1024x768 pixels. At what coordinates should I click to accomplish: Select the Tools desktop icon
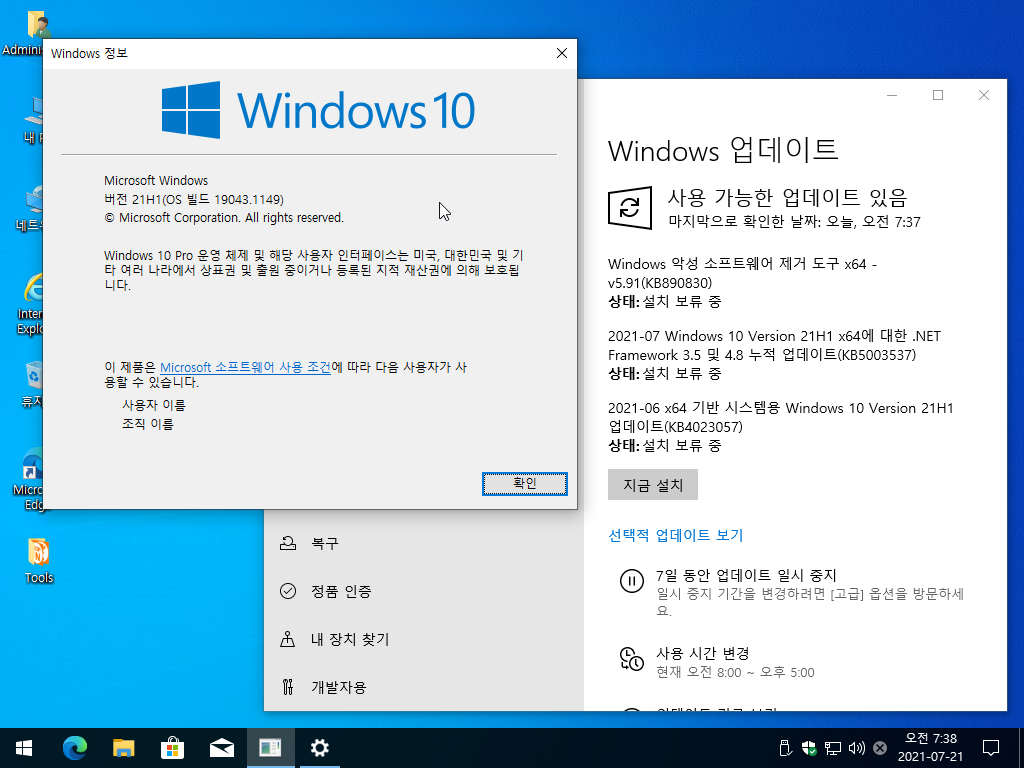coord(39,561)
